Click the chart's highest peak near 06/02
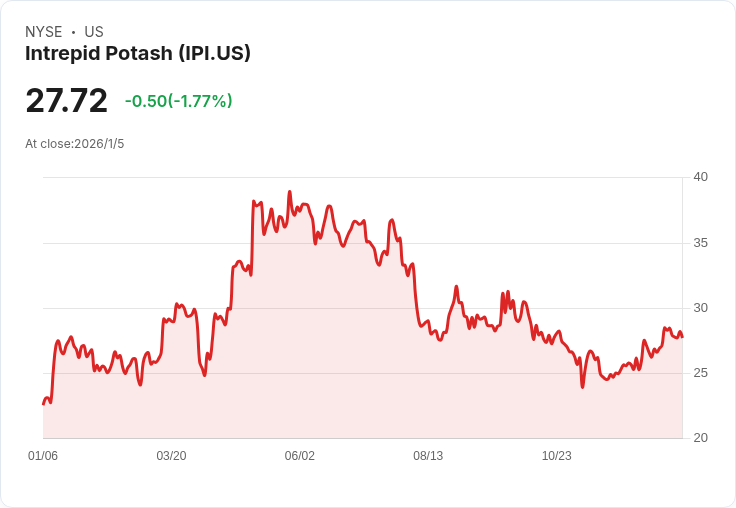736x508 pixels. pyautogui.click(x=289, y=192)
